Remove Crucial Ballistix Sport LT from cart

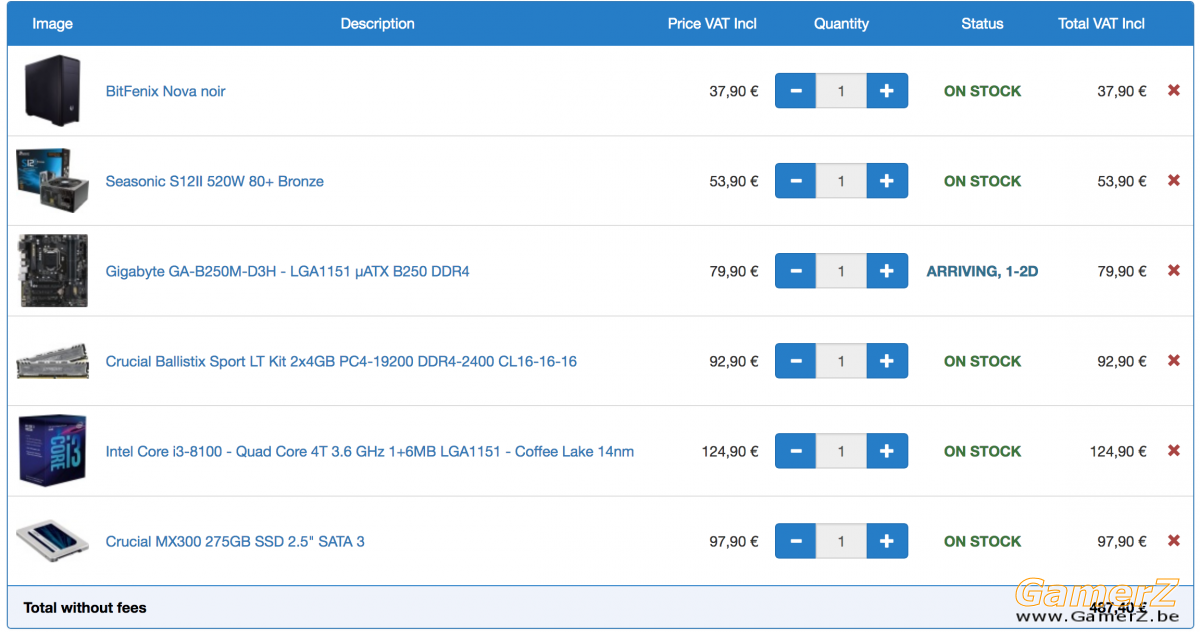1174,361
